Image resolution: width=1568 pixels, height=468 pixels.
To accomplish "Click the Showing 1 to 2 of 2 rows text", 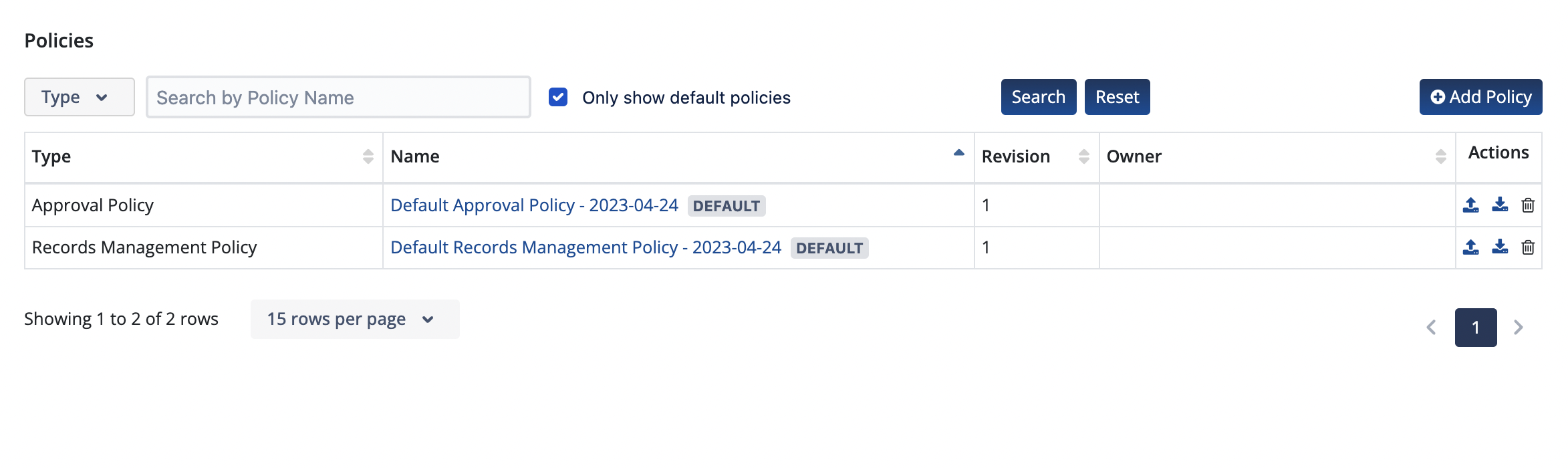I will (x=121, y=319).
